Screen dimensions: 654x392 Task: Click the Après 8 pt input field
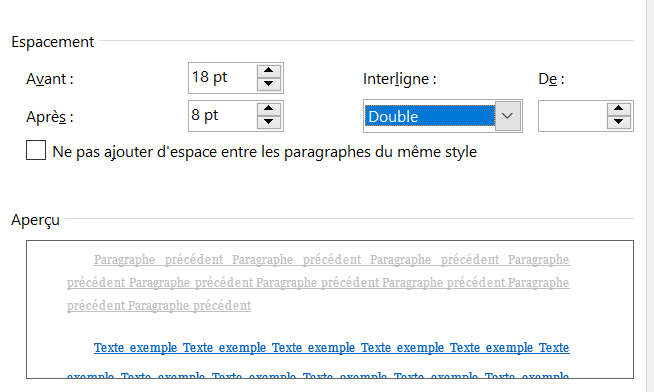(x=222, y=116)
